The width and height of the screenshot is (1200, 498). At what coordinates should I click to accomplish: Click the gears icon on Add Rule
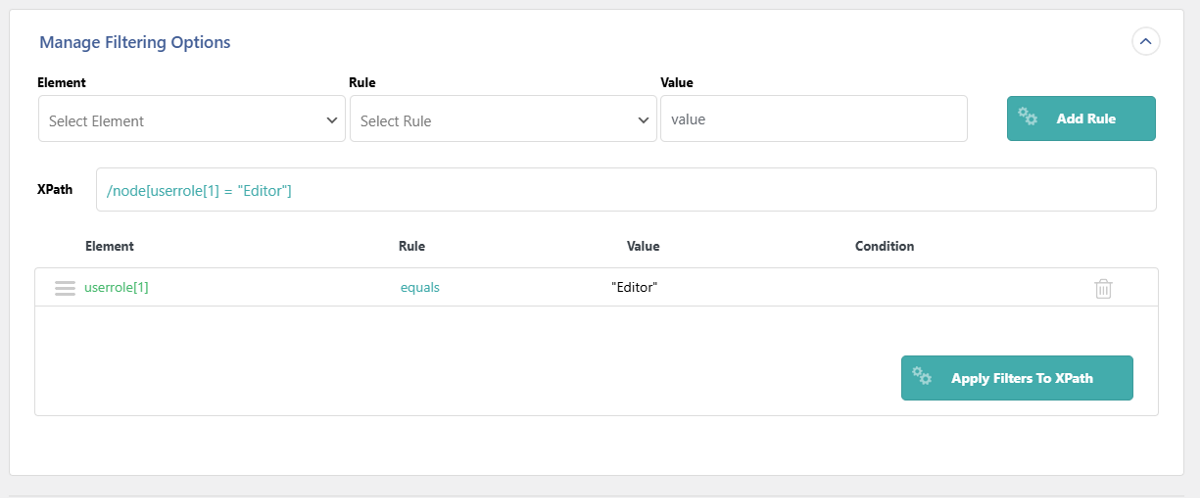tap(1028, 117)
